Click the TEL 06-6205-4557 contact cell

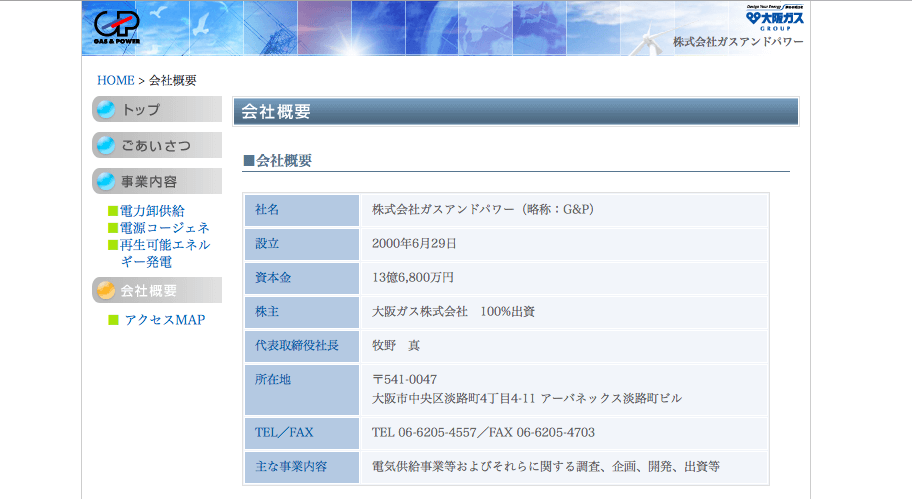pos(483,433)
